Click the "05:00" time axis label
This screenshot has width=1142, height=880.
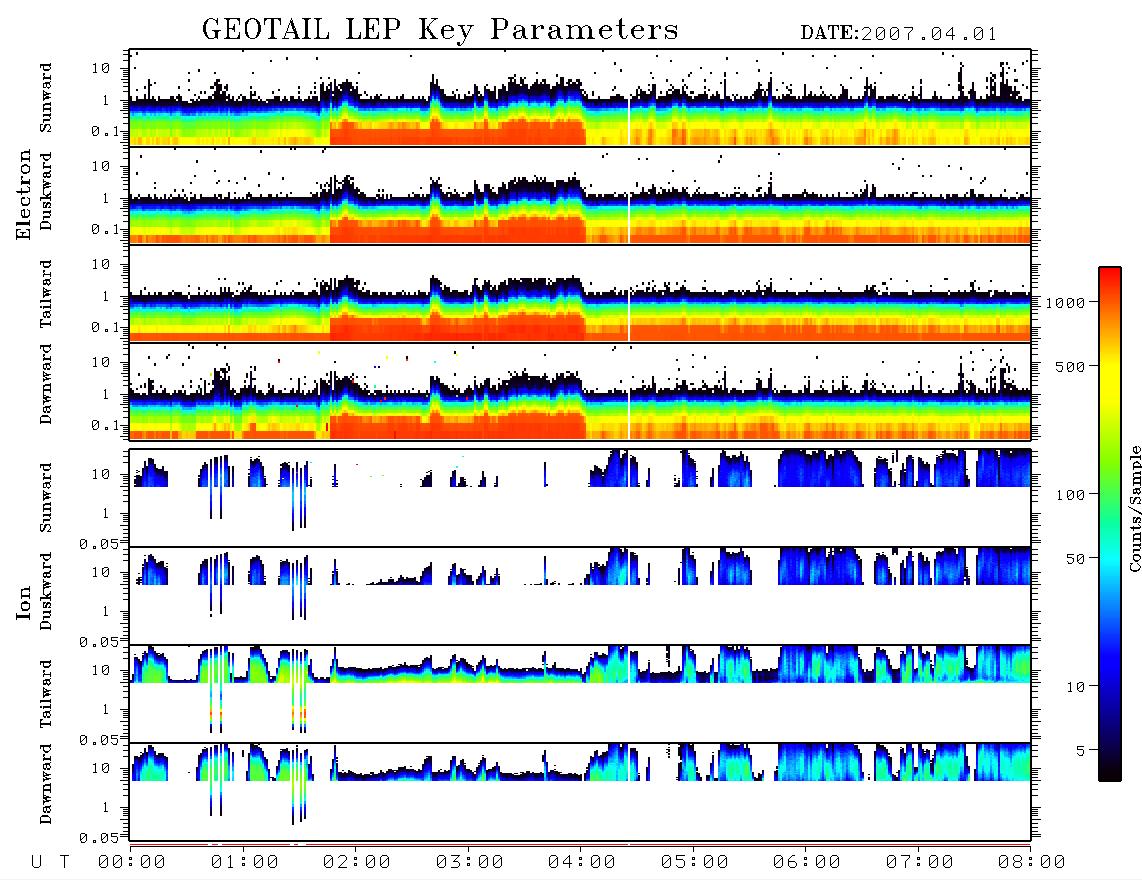(695, 862)
